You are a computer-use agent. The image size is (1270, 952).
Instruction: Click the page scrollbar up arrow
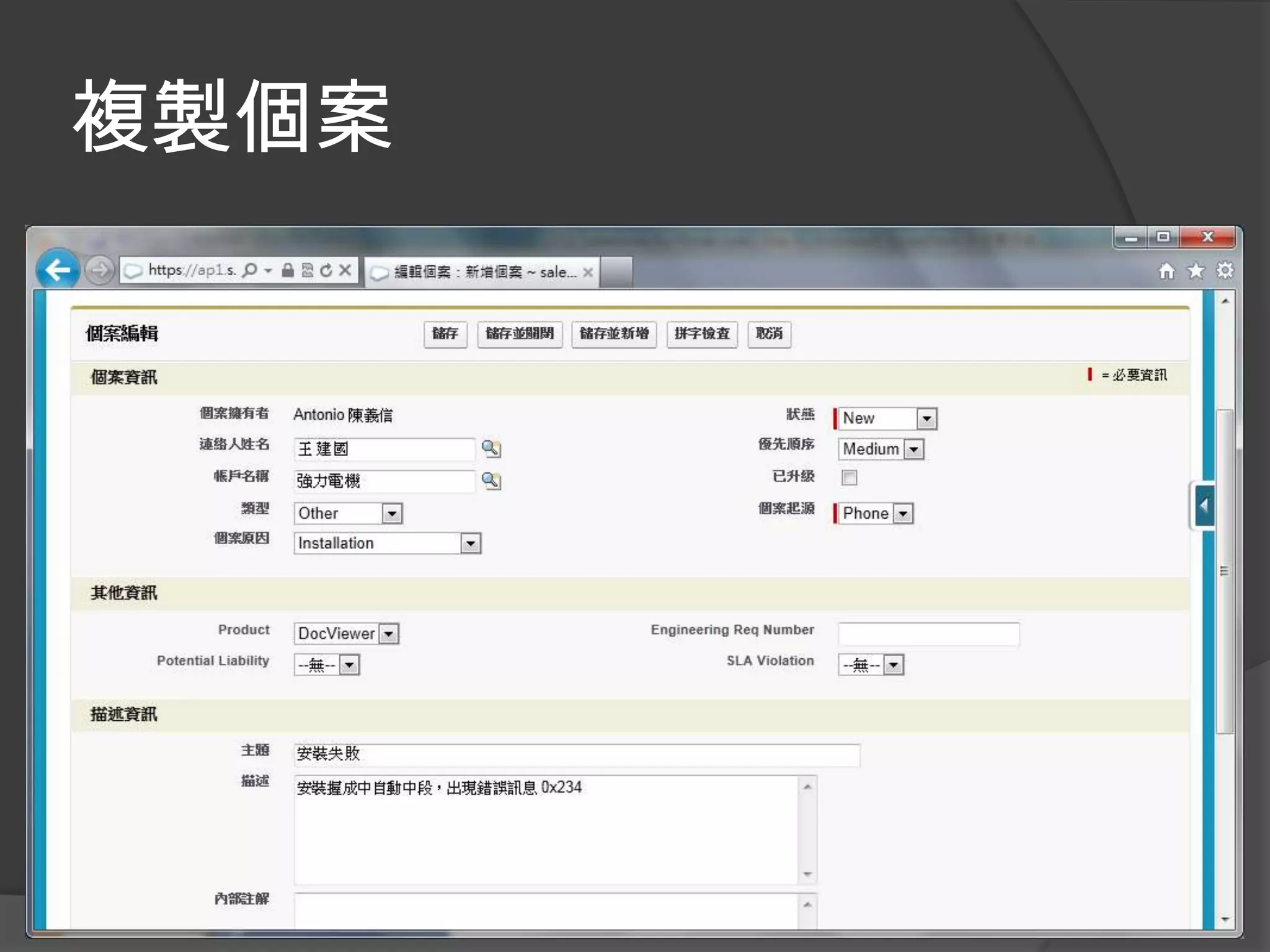[x=1225, y=301]
